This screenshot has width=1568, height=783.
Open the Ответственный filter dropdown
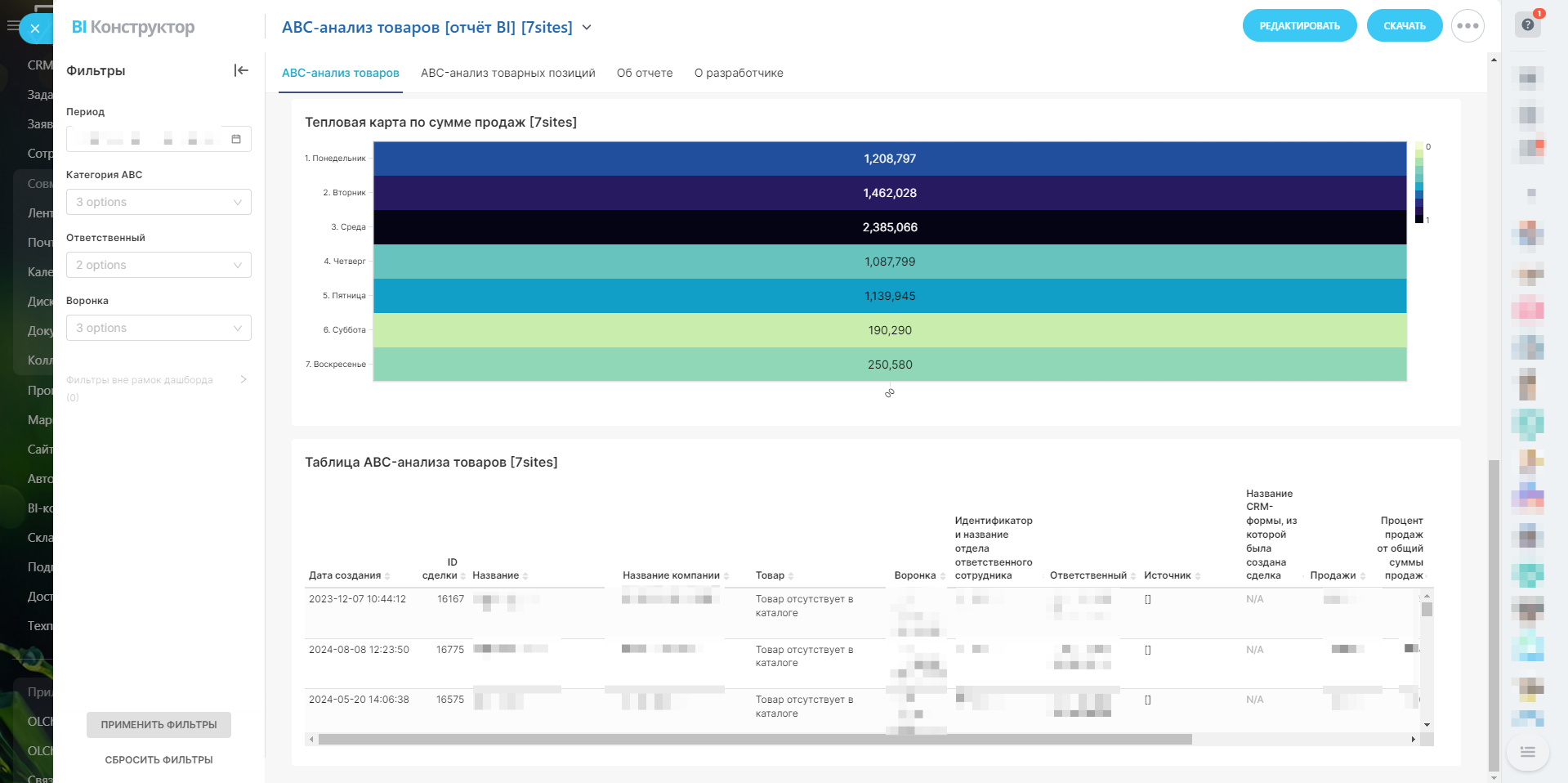tap(159, 265)
